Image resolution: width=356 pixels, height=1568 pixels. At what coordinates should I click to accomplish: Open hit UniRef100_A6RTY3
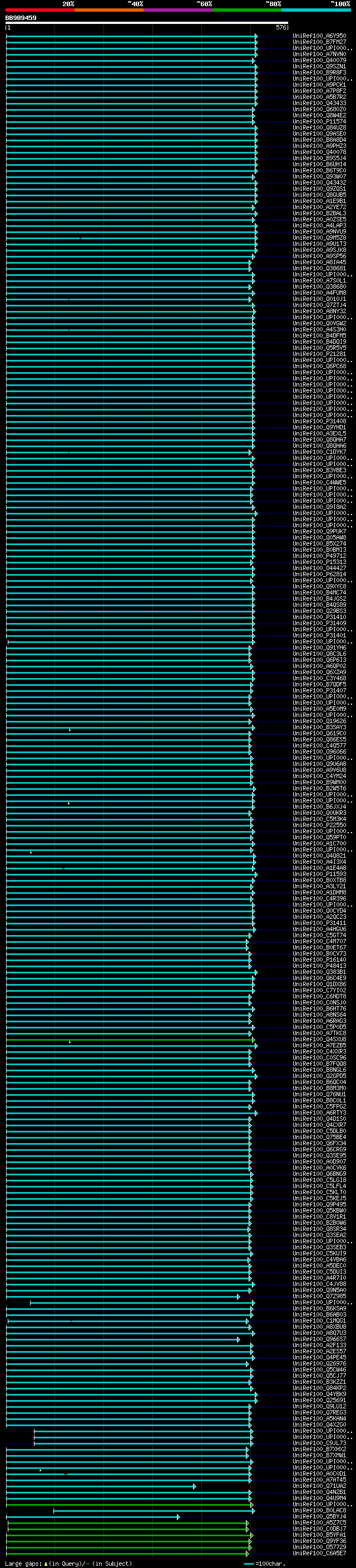tap(319, 1112)
